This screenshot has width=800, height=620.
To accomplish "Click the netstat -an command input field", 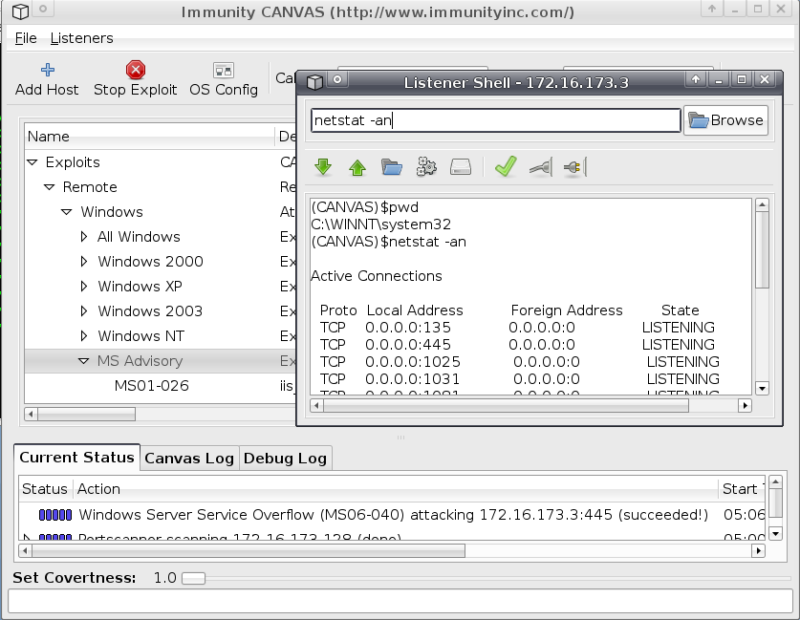I will [495, 120].
